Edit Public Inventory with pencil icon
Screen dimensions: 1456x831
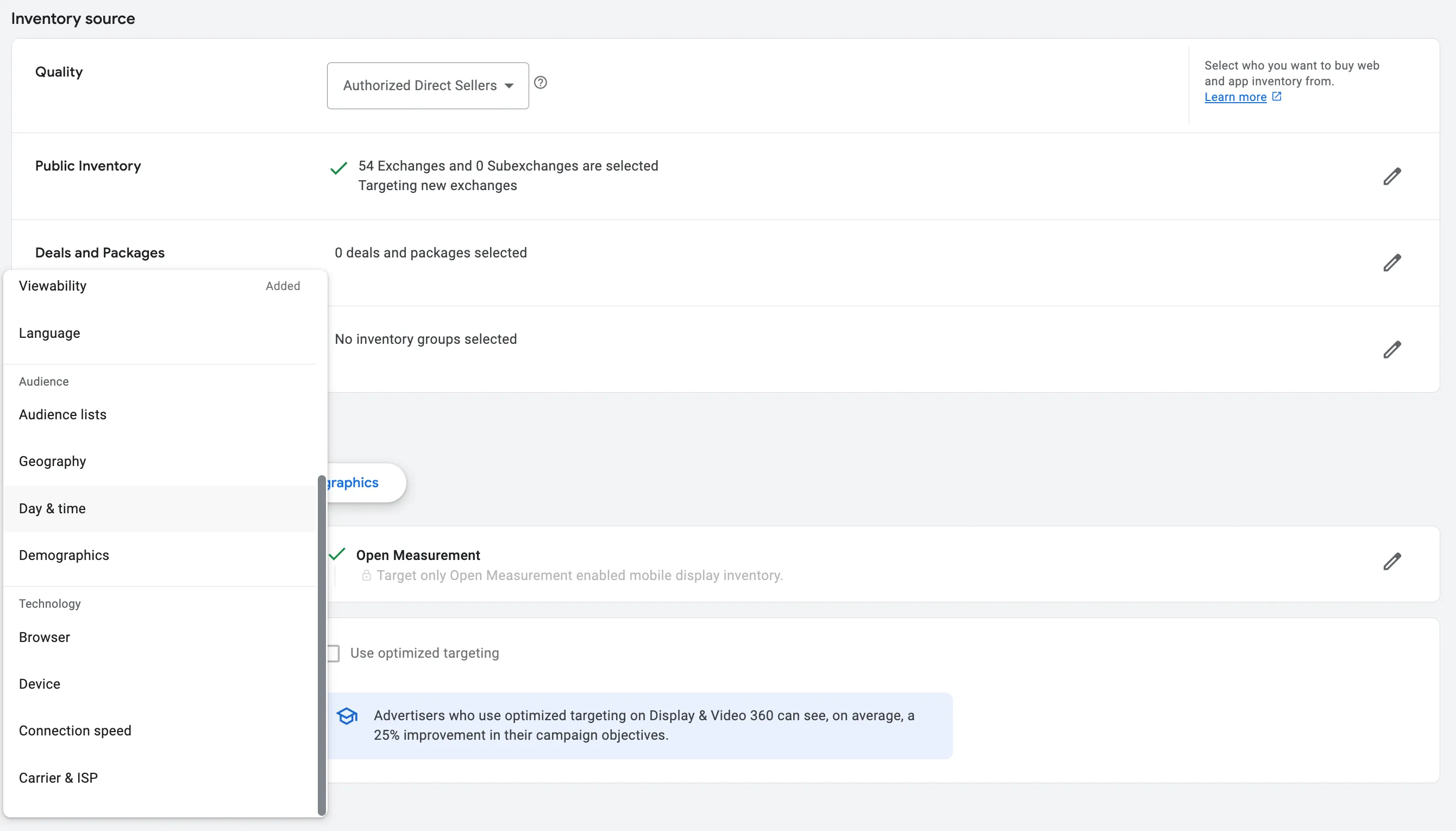click(1391, 177)
